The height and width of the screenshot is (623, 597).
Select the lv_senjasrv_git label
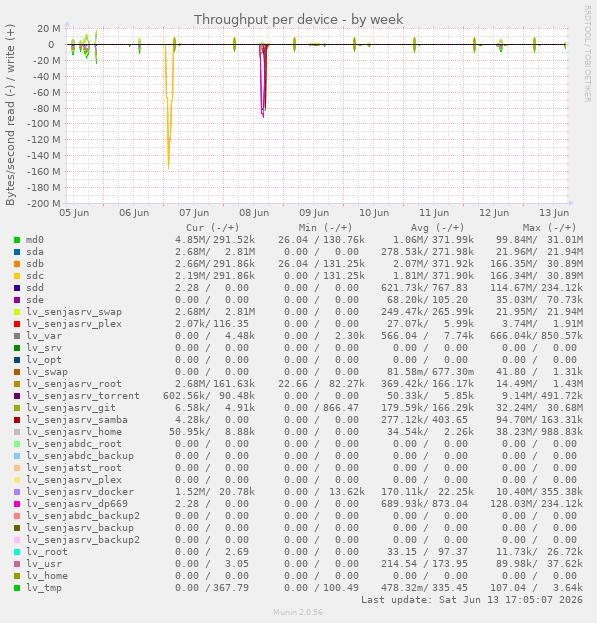click(x=71, y=408)
